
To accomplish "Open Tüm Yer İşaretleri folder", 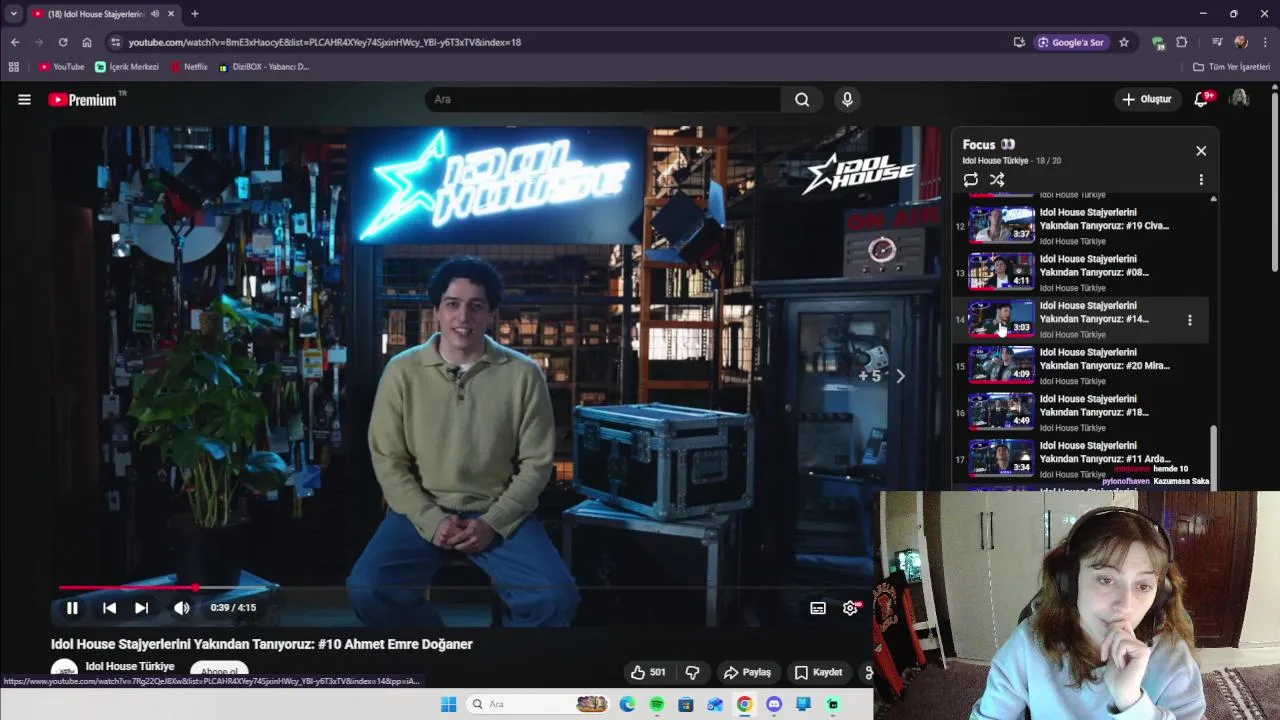I will 1231,67.
